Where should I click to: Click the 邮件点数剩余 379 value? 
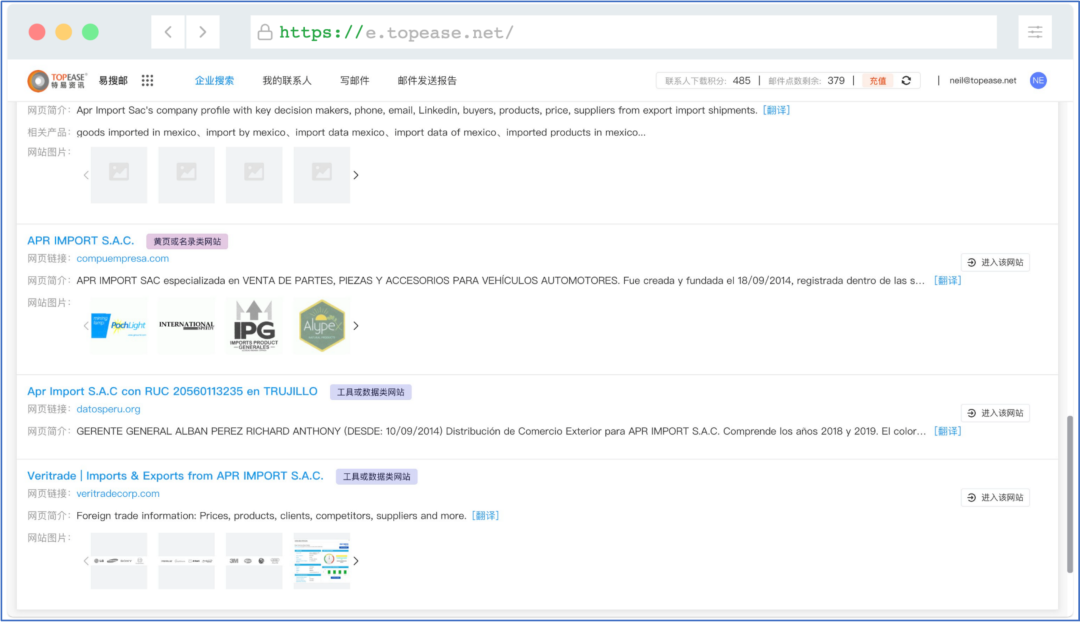(836, 81)
